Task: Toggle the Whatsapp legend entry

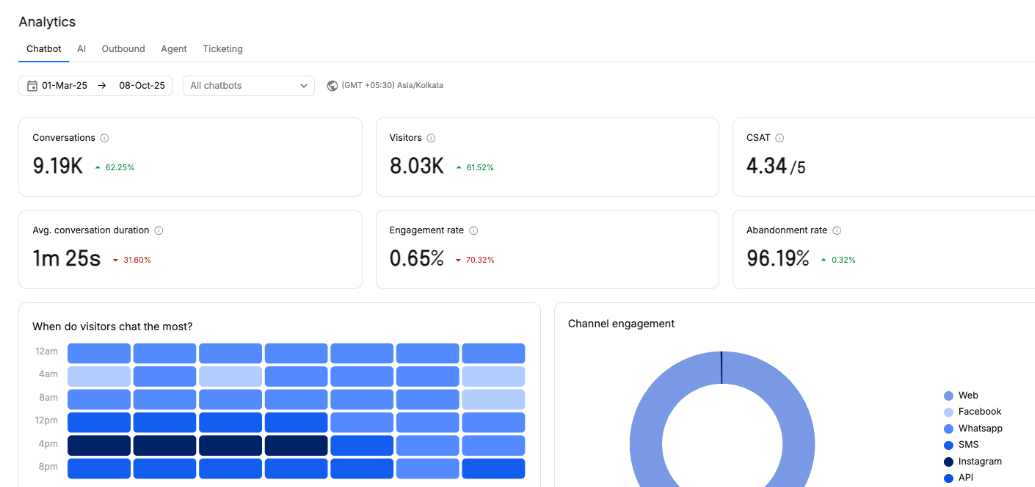Action: tap(974, 428)
